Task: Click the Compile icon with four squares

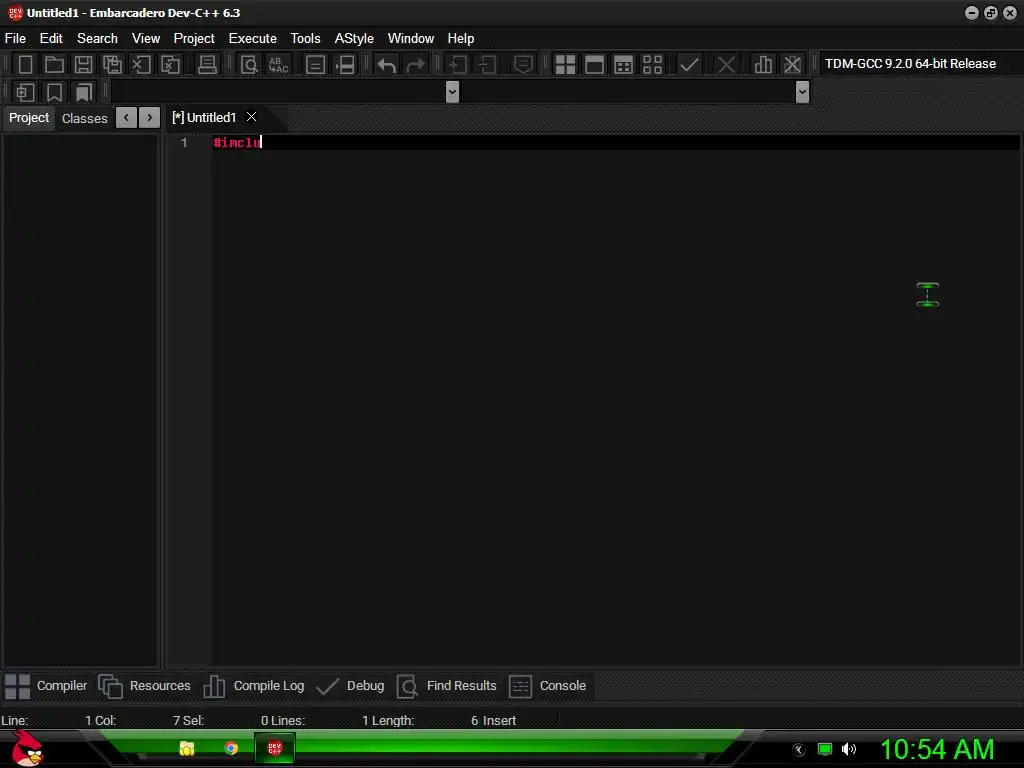Action: pyautogui.click(x=565, y=64)
